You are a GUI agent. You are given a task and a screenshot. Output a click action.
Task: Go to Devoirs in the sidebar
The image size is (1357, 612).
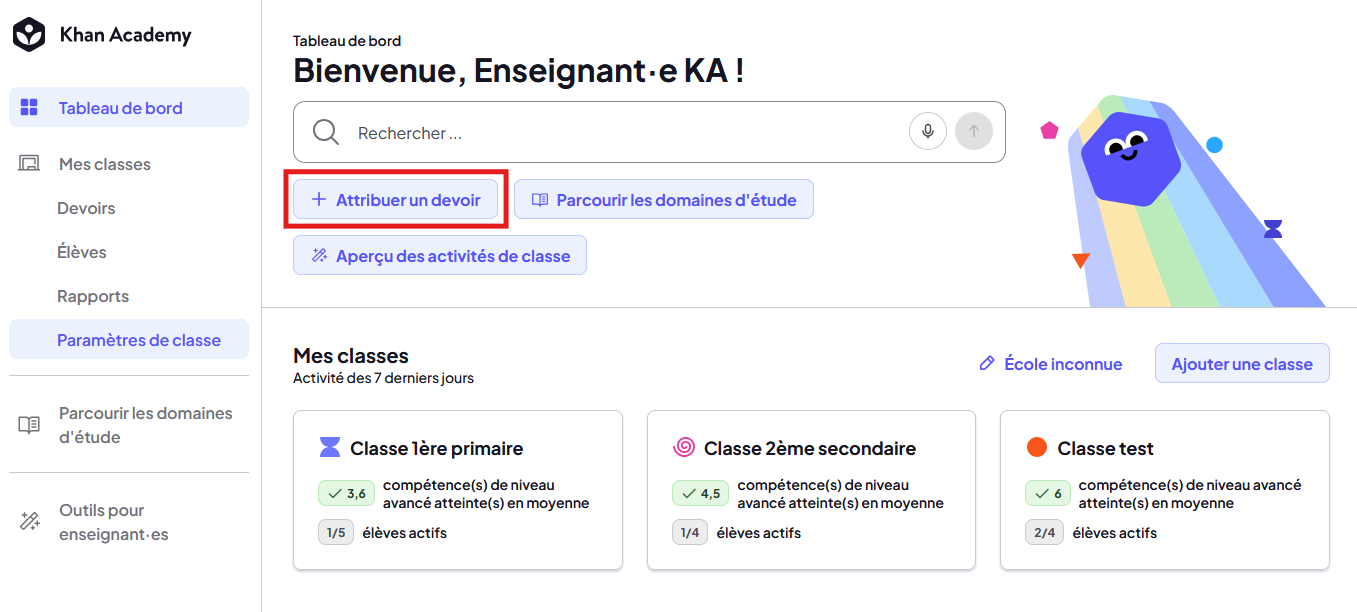point(86,208)
